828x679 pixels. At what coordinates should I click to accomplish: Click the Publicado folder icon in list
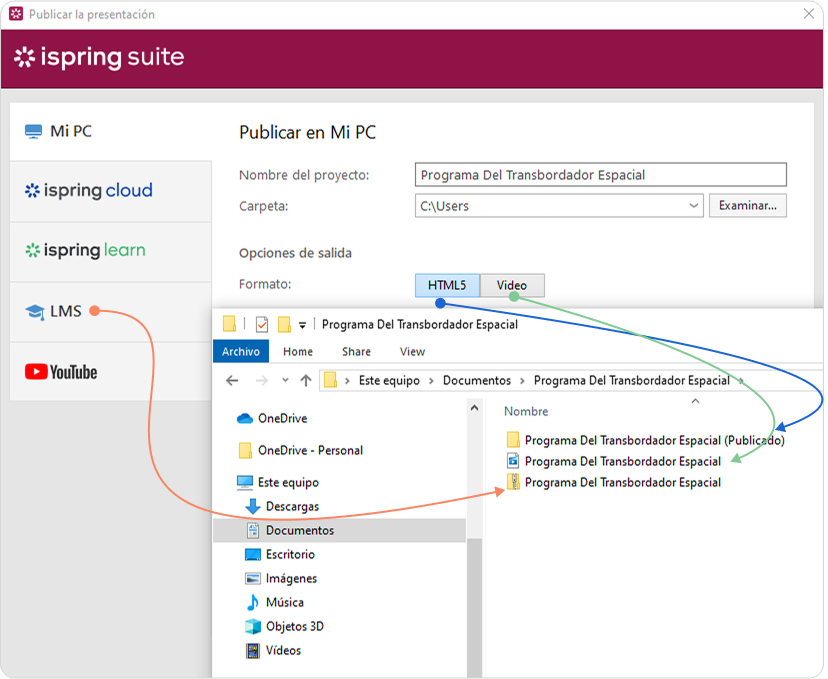coord(513,440)
